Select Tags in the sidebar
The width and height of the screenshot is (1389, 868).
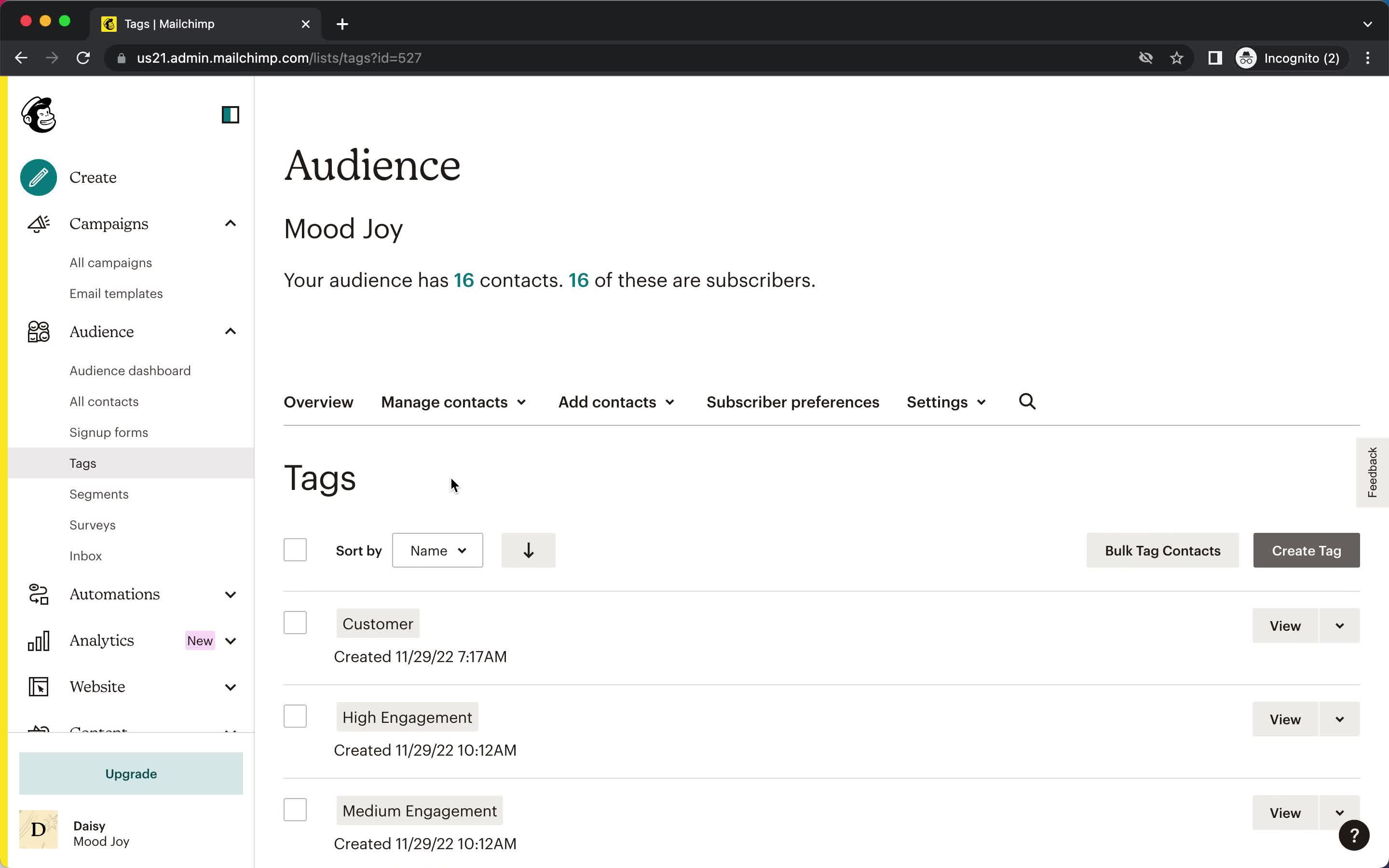pos(131,463)
